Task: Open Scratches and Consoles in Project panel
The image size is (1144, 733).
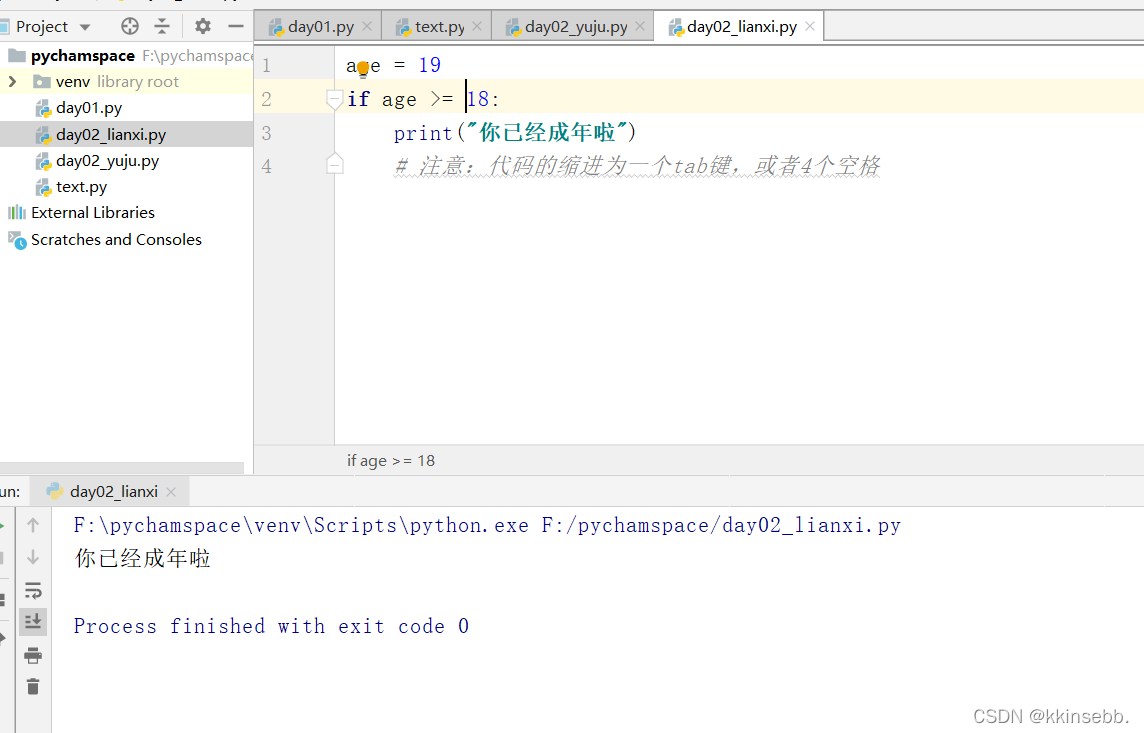Action: point(114,239)
